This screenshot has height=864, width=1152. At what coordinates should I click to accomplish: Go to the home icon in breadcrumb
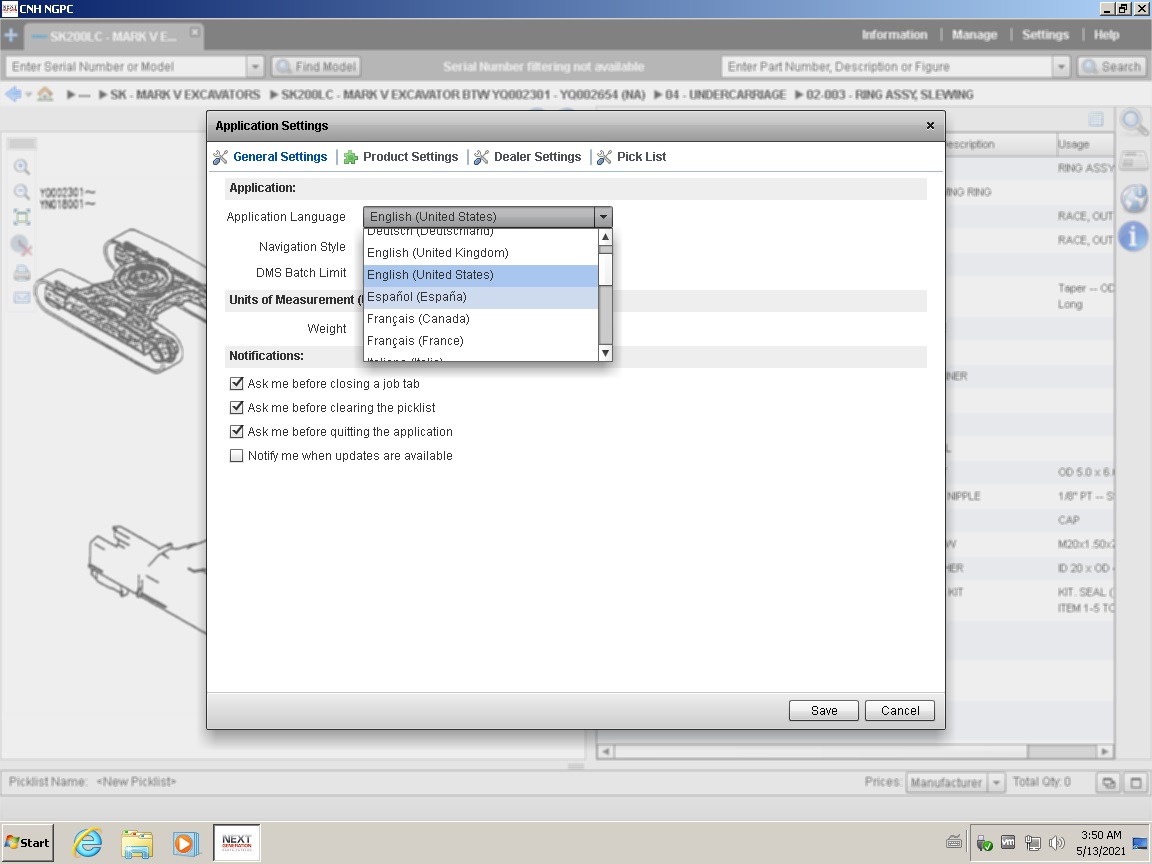[x=46, y=94]
